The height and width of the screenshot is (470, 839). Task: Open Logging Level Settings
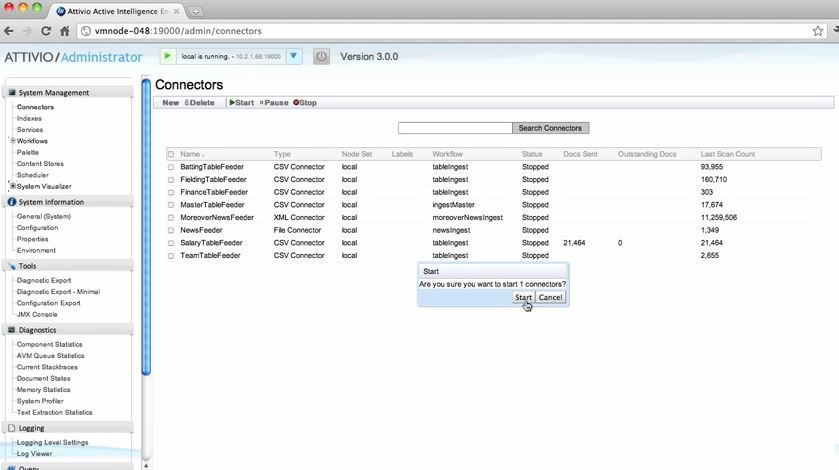[x=52, y=443]
